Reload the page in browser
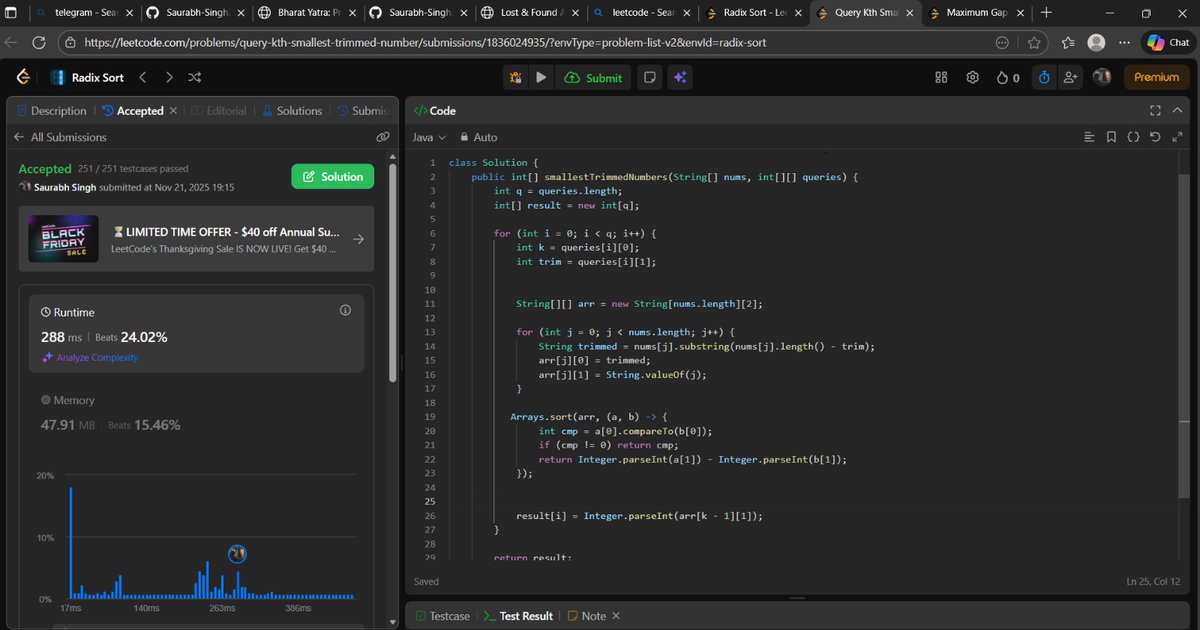Screen dimensions: 1200x630 (x=38, y=43)
